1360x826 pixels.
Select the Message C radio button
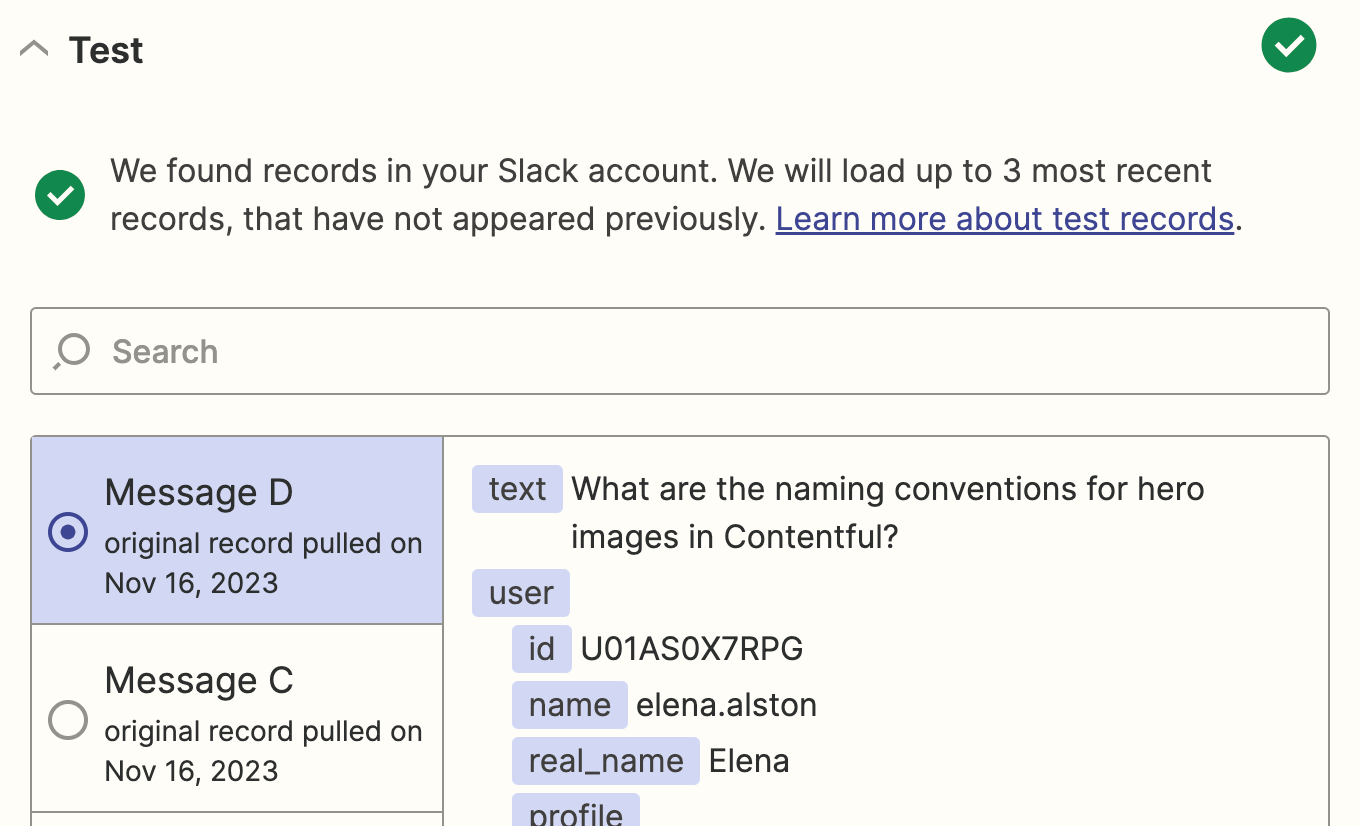tap(68, 720)
